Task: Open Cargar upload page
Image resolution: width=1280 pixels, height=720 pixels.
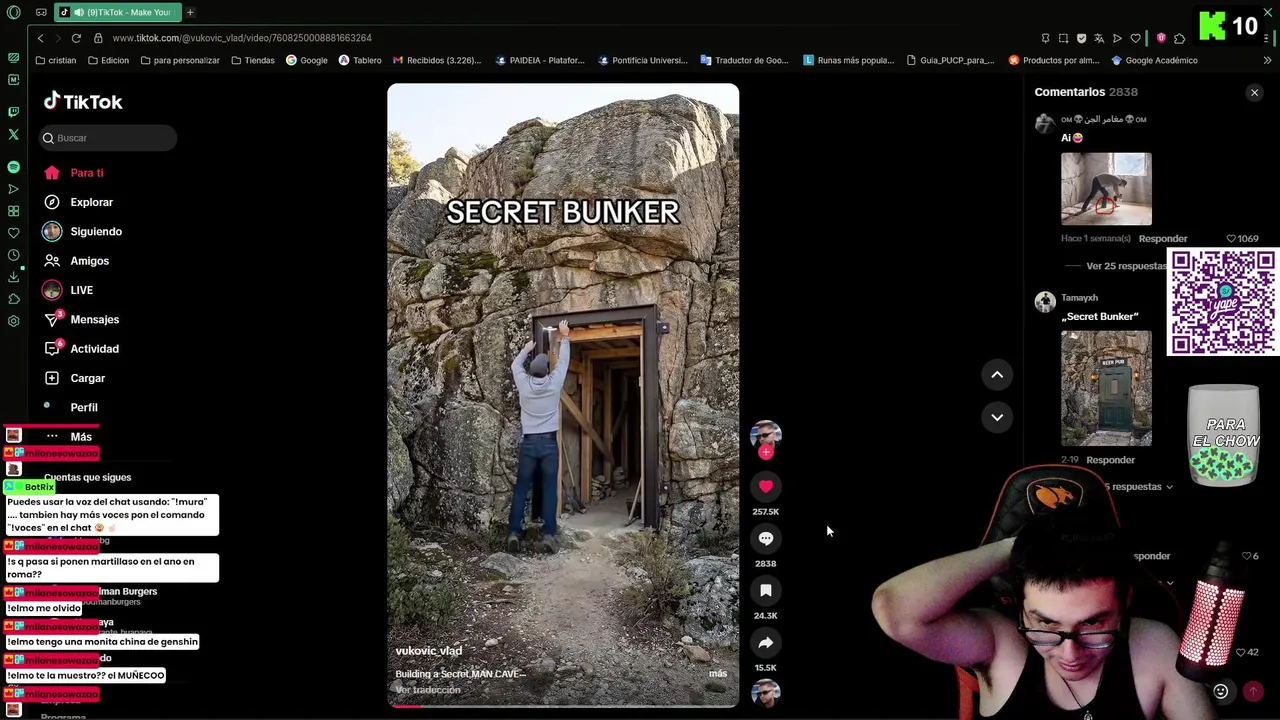Action: pyautogui.click(x=74, y=378)
